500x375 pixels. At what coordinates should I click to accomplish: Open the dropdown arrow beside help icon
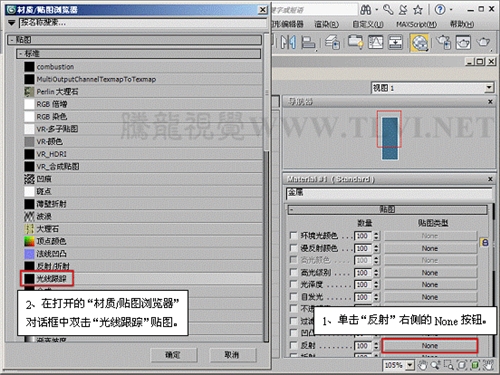[x=451, y=10]
